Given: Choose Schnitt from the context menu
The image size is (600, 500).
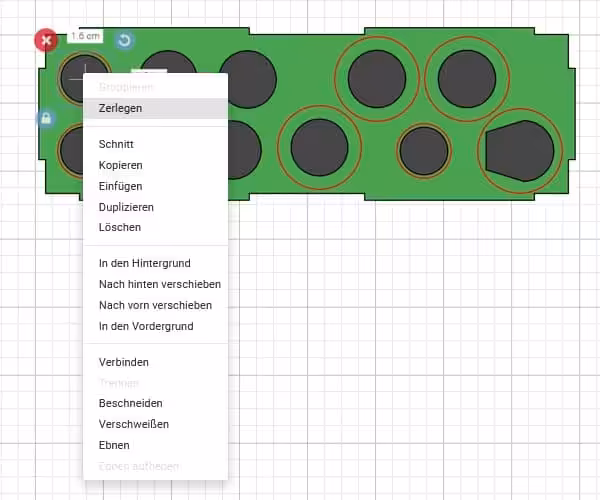Looking at the screenshot, I should (116, 144).
